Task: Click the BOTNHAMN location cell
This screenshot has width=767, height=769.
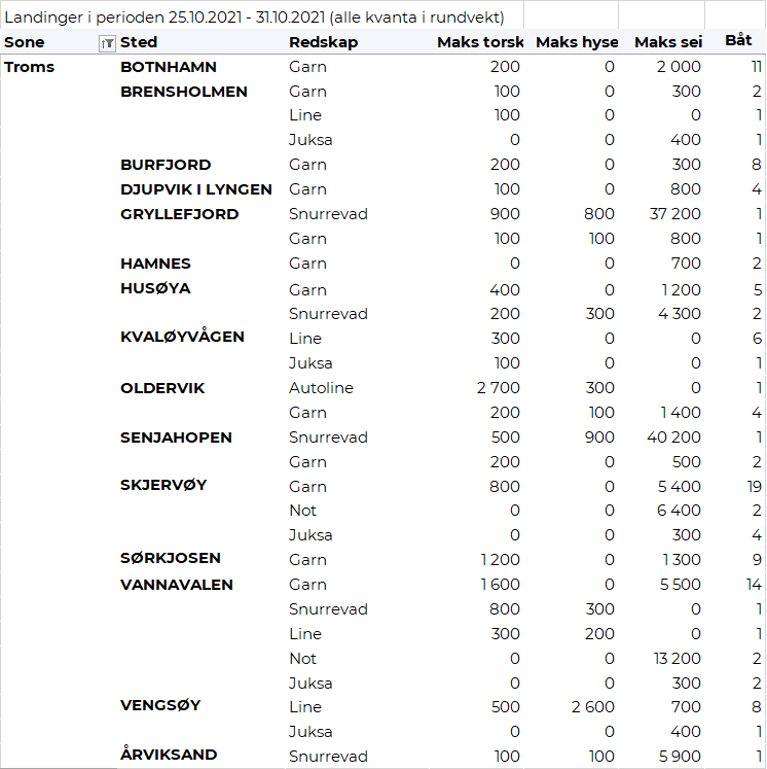Action: click(168, 67)
